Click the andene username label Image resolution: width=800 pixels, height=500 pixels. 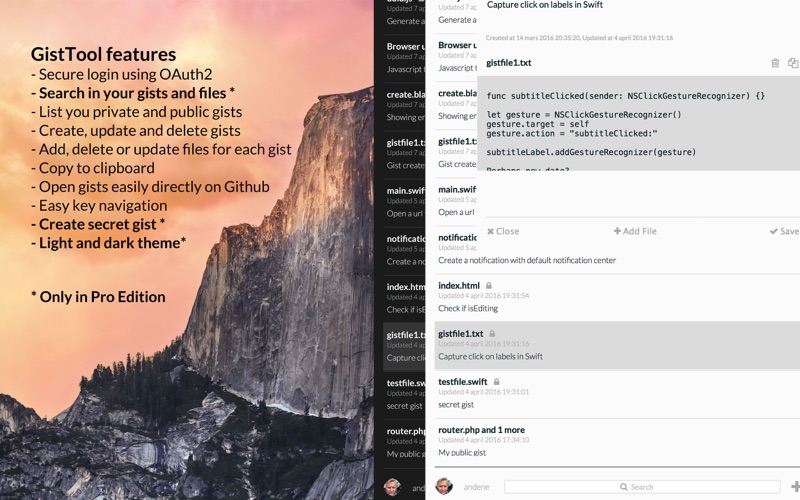pos(477,487)
